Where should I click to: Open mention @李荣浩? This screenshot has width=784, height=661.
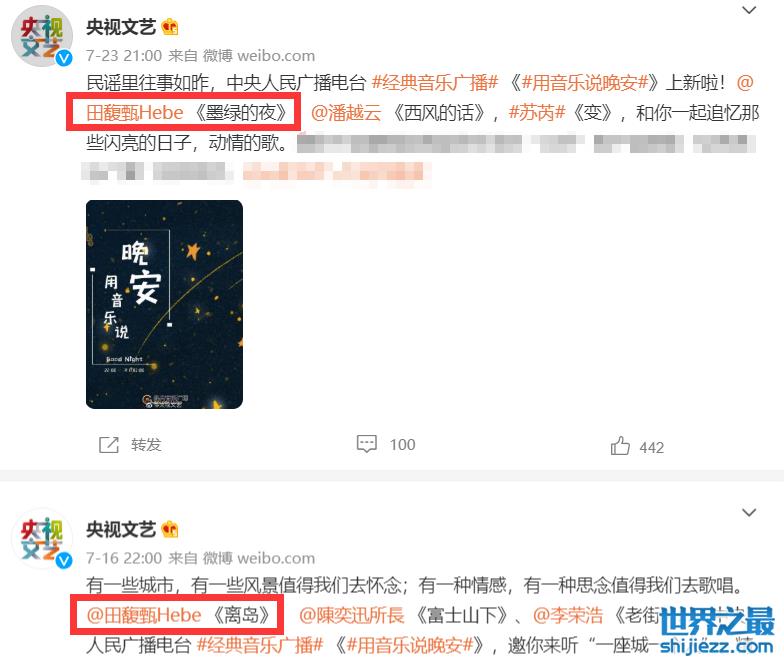coord(568,615)
